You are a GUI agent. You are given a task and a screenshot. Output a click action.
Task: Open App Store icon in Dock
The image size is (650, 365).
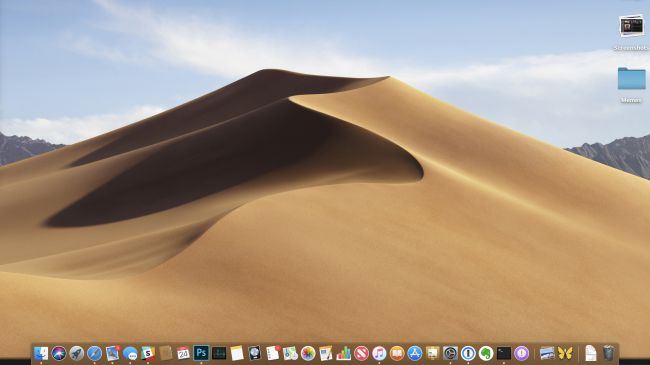[415, 353]
